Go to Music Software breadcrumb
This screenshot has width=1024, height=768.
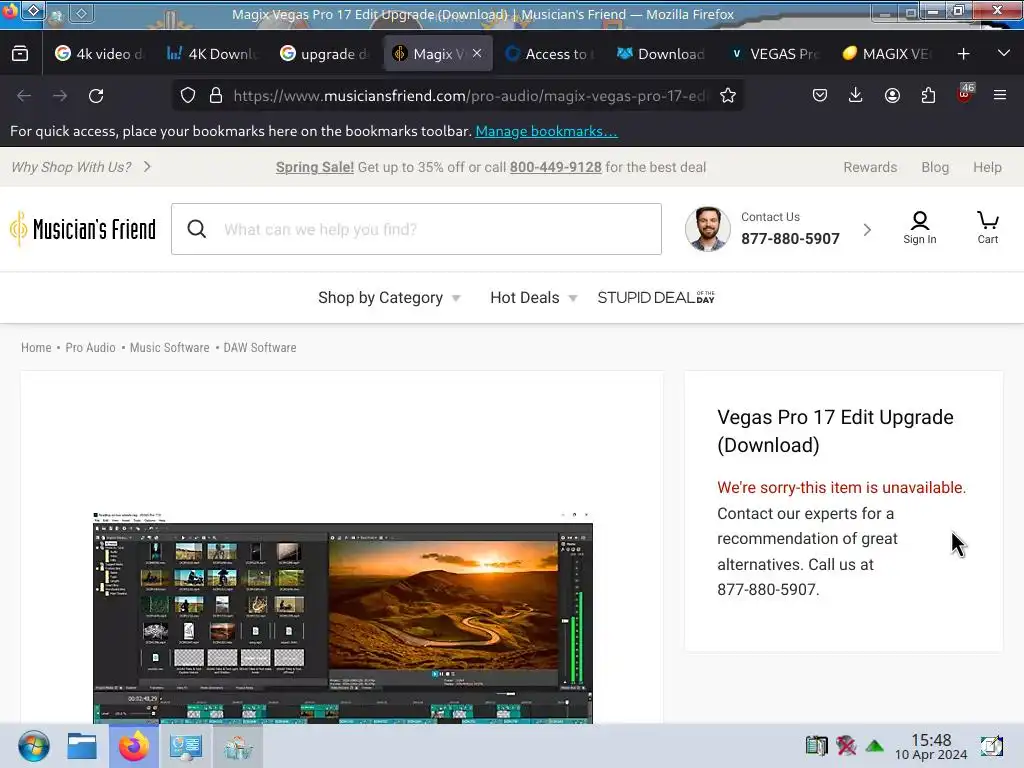pyautogui.click(x=169, y=347)
